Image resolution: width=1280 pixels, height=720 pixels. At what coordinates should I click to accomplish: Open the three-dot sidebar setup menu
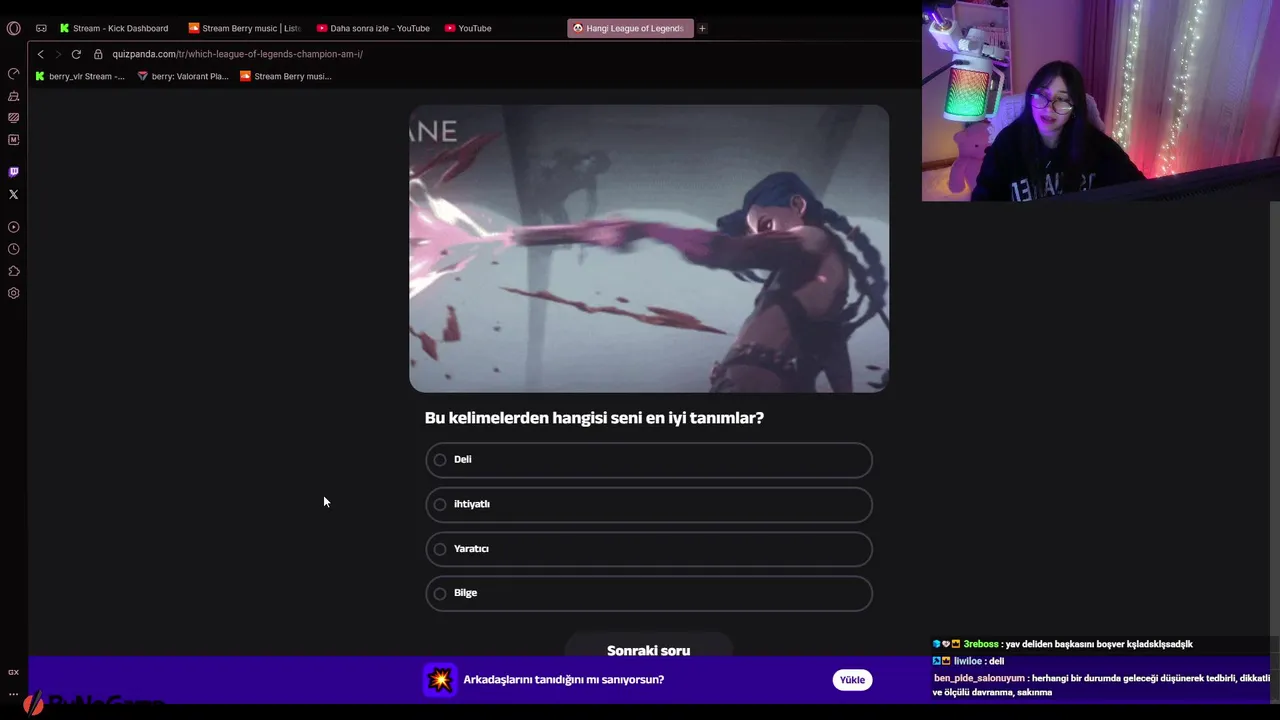pos(13,693)
